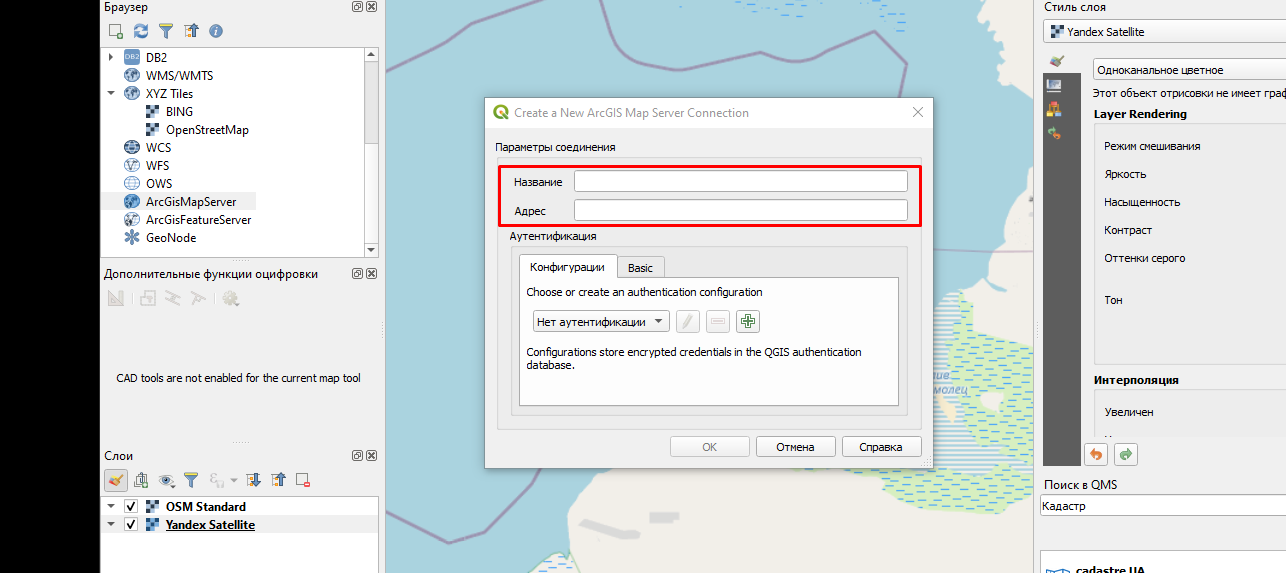
Task: Float the Advanced Digitizing panel
Action: click(358, 273)
